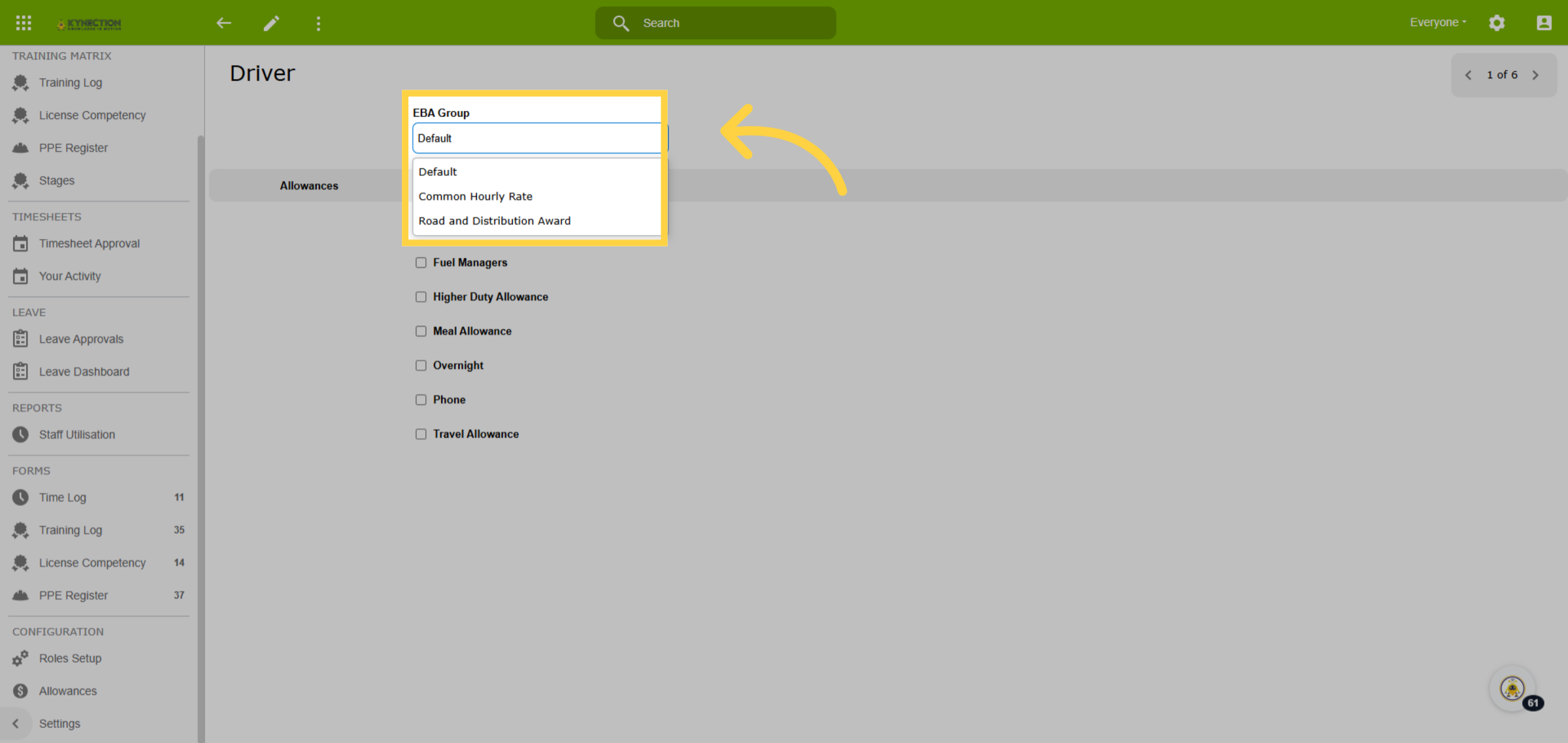The height and width of the screenshot is (743, 1568).
Task: Click the Search field in header
Action: pos(715,23)
